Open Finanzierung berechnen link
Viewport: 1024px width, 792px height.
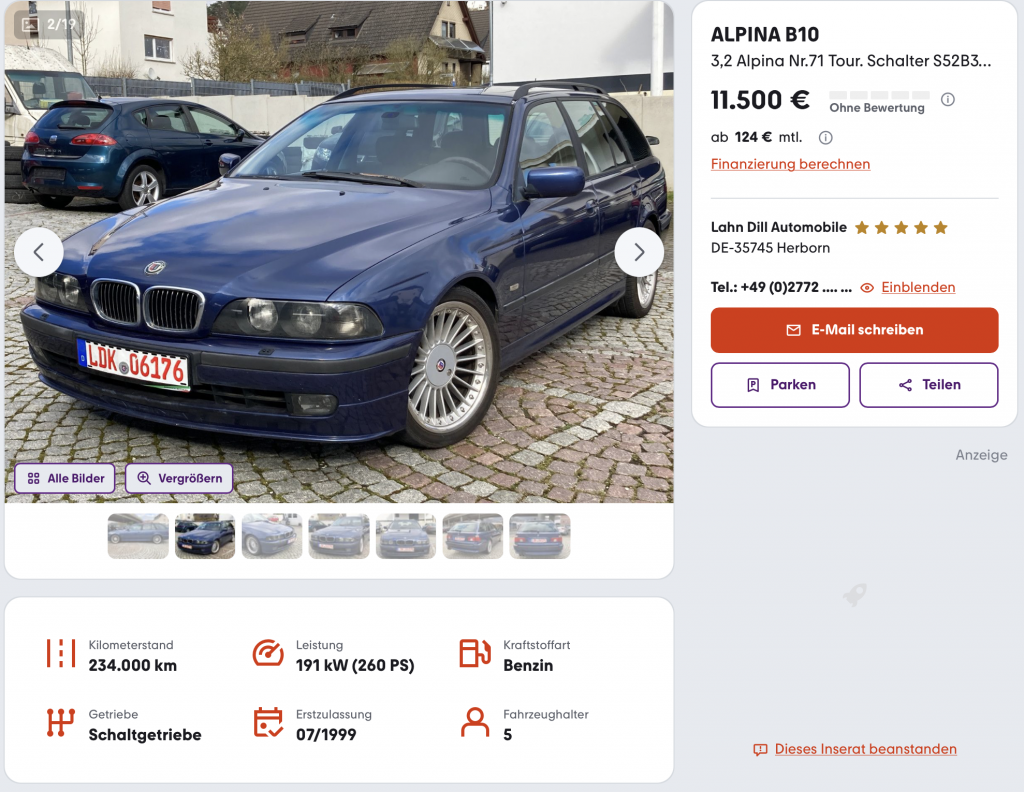[790, 165]
